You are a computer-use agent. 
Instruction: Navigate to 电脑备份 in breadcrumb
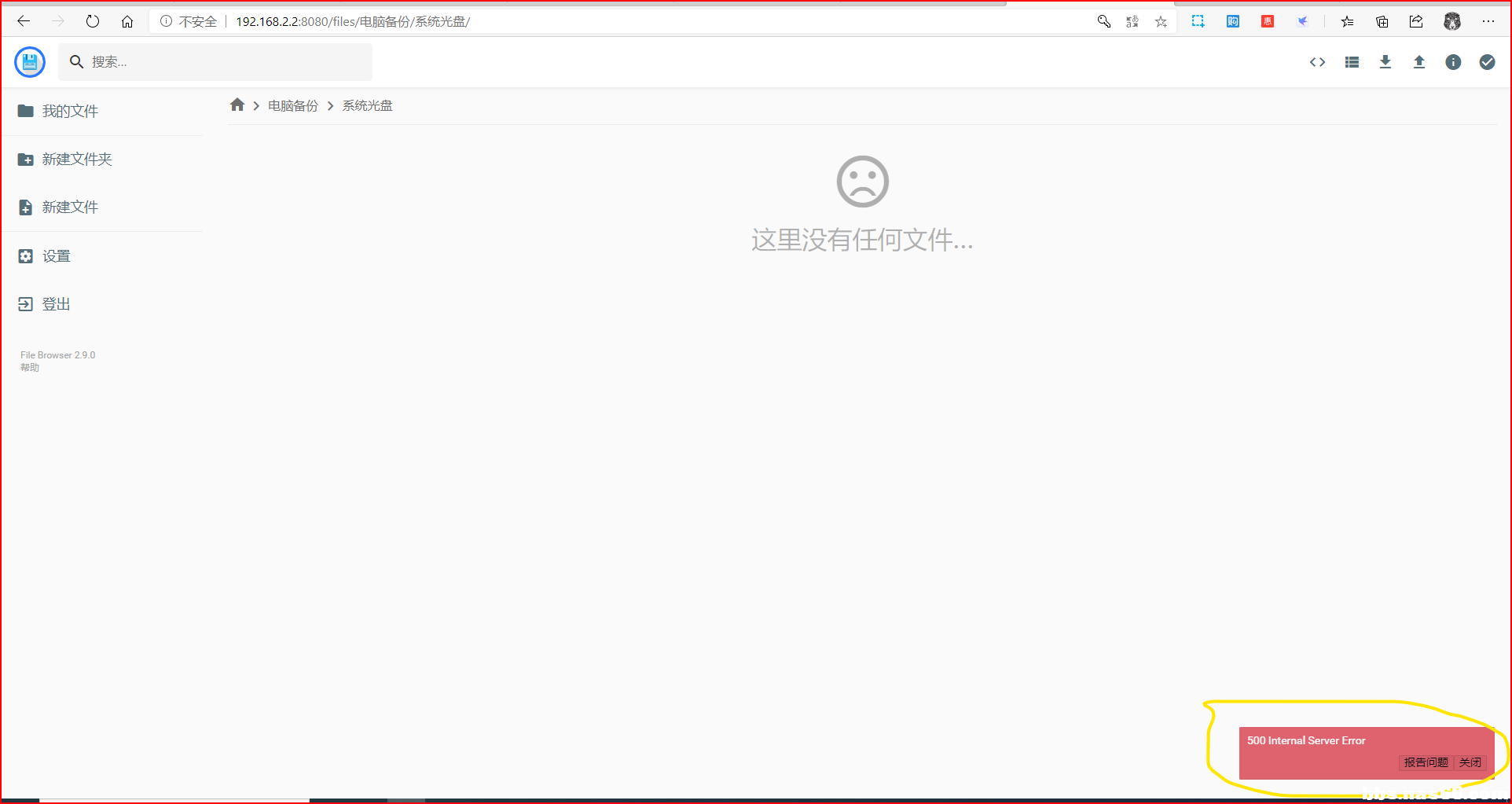[x=292, y=105]
